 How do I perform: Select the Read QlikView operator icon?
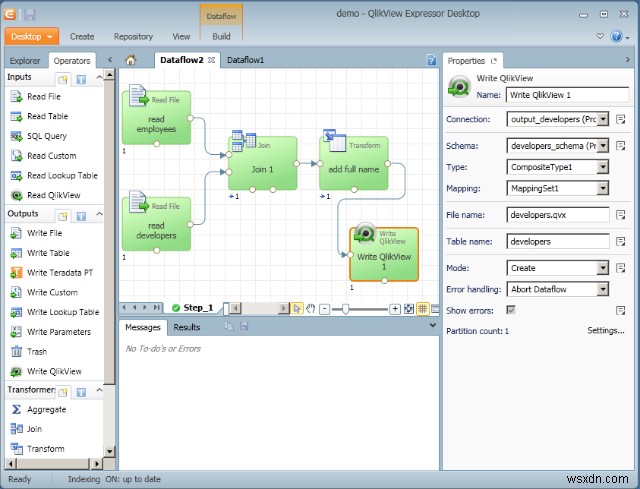pos(16,196)
